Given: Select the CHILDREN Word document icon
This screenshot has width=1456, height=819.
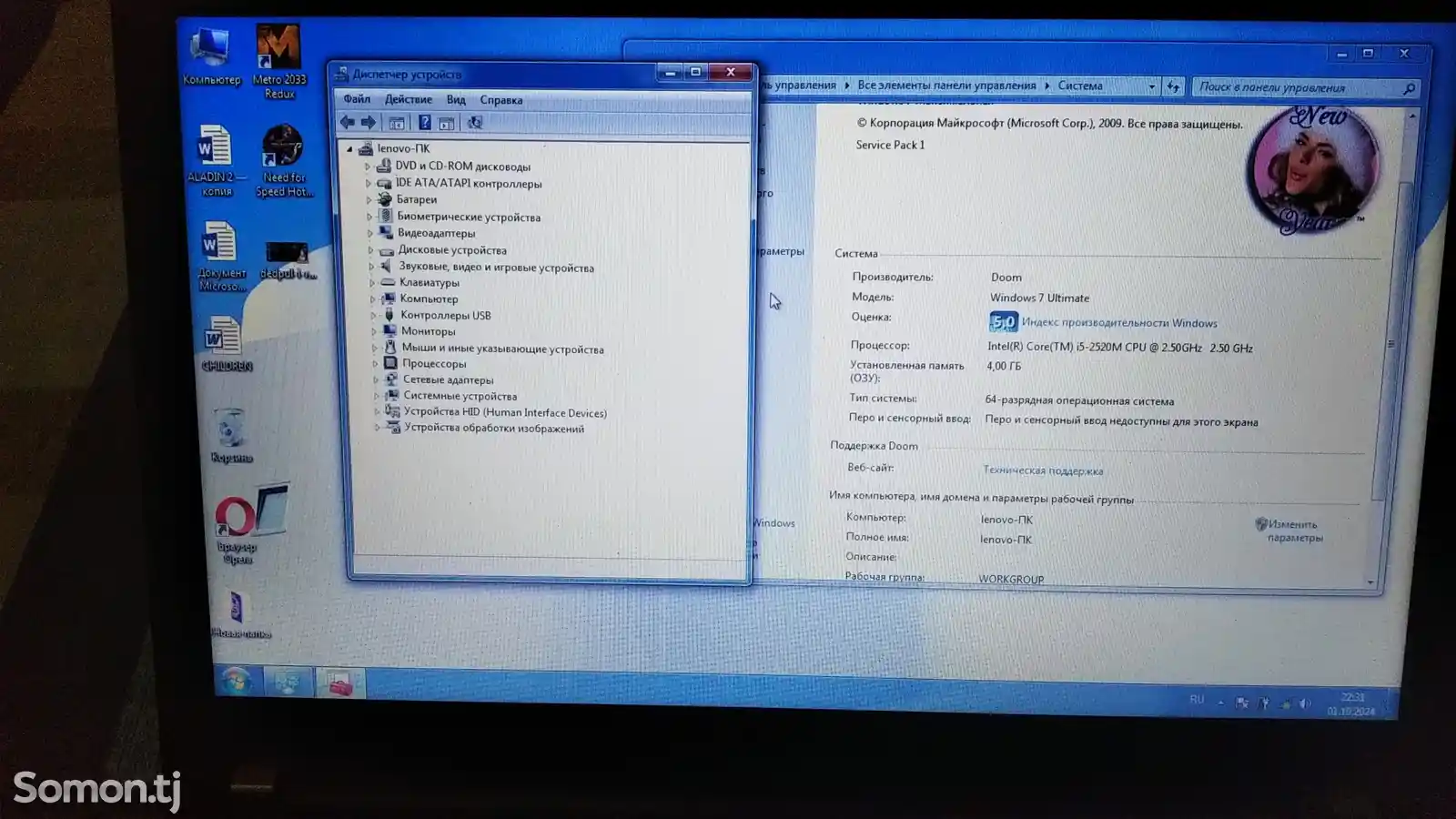Looking at the screenshot, I should click(226, 343).
